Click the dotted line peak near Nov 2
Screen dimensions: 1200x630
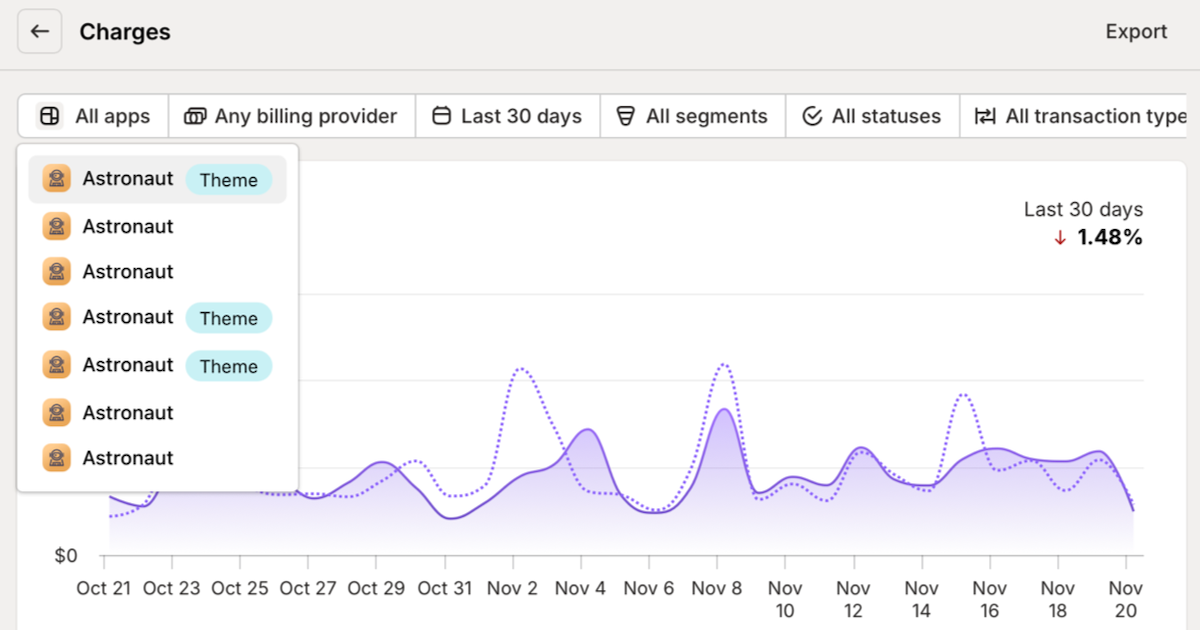(x=522, y=369)
